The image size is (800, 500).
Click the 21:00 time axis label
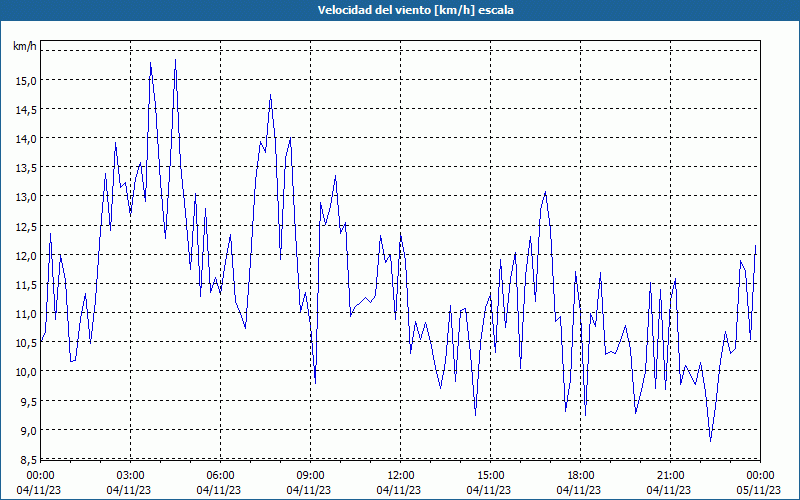(x=670, y=476)
